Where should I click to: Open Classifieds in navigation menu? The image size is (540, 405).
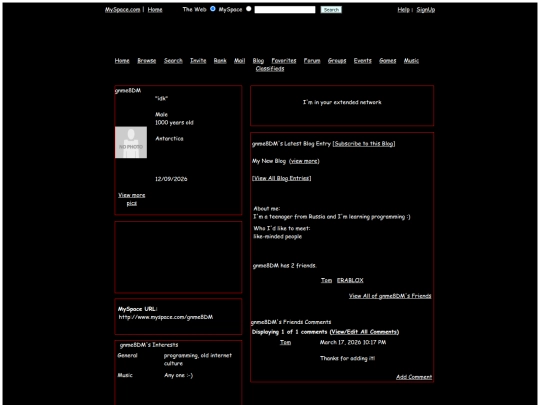pyautogui.click(x=270, y=69)
